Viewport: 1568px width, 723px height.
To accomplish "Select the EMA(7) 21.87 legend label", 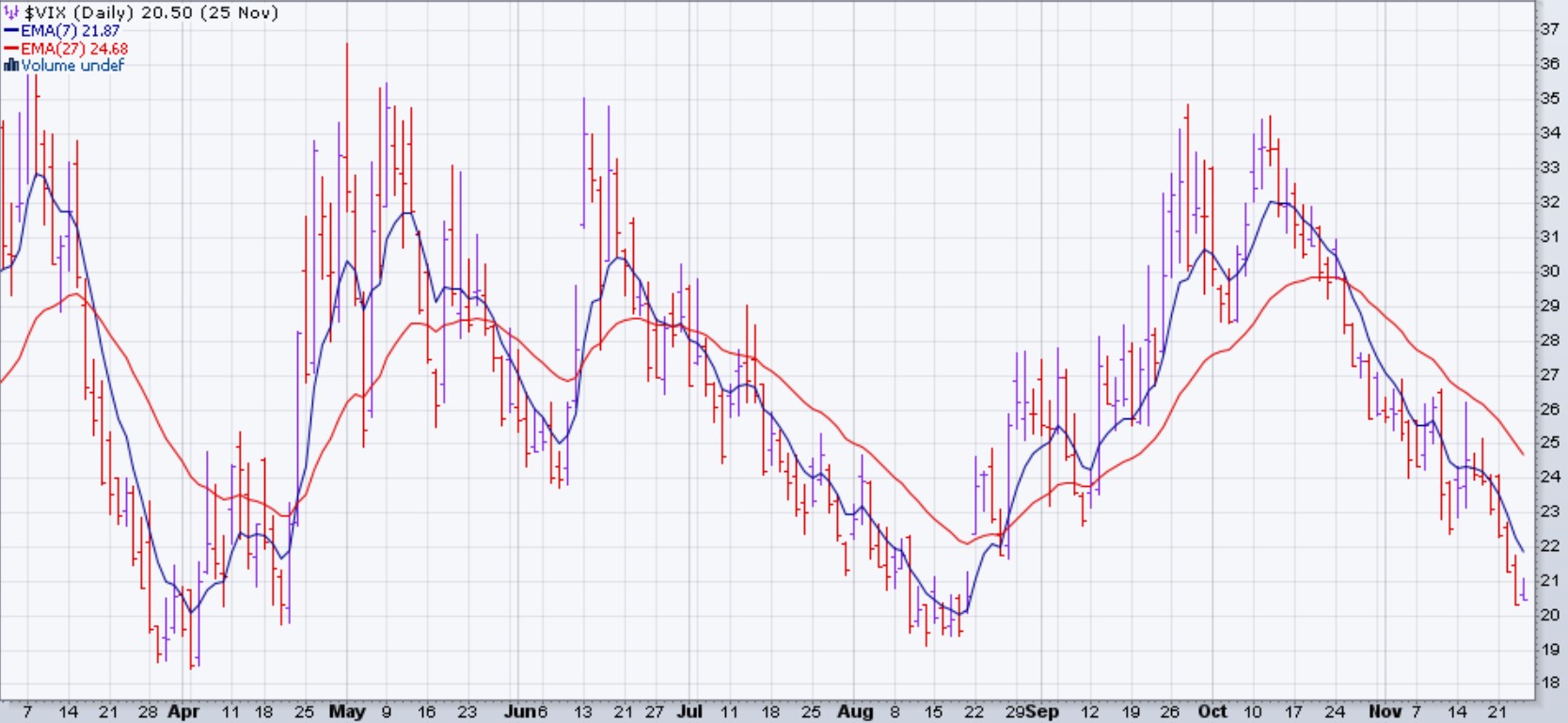I will pos(71,31).
